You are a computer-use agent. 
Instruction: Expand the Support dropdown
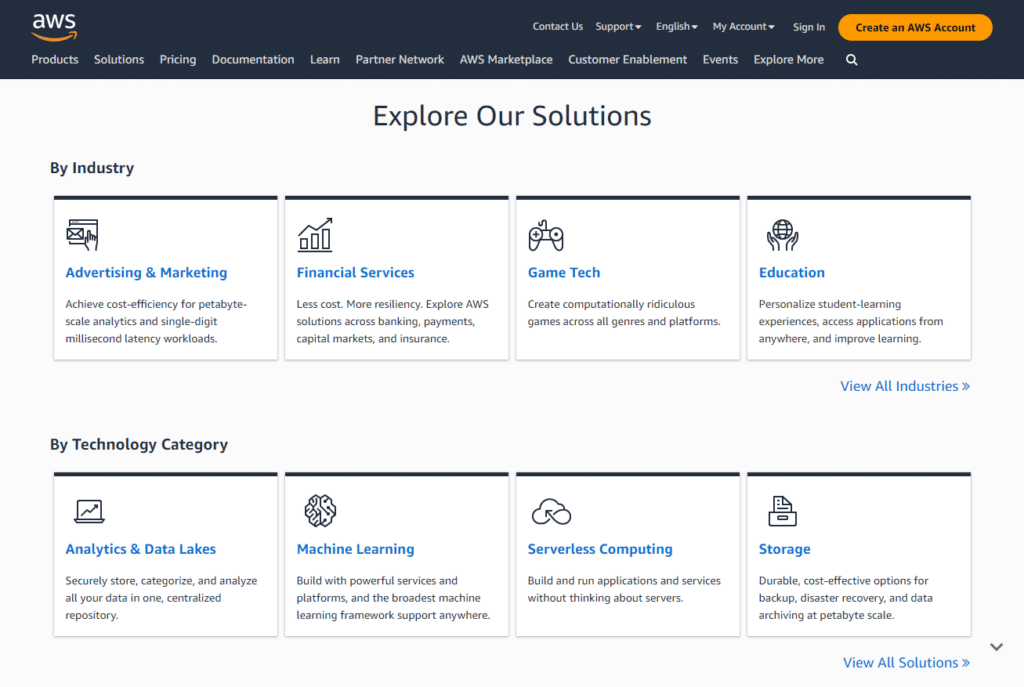(618, 27)
